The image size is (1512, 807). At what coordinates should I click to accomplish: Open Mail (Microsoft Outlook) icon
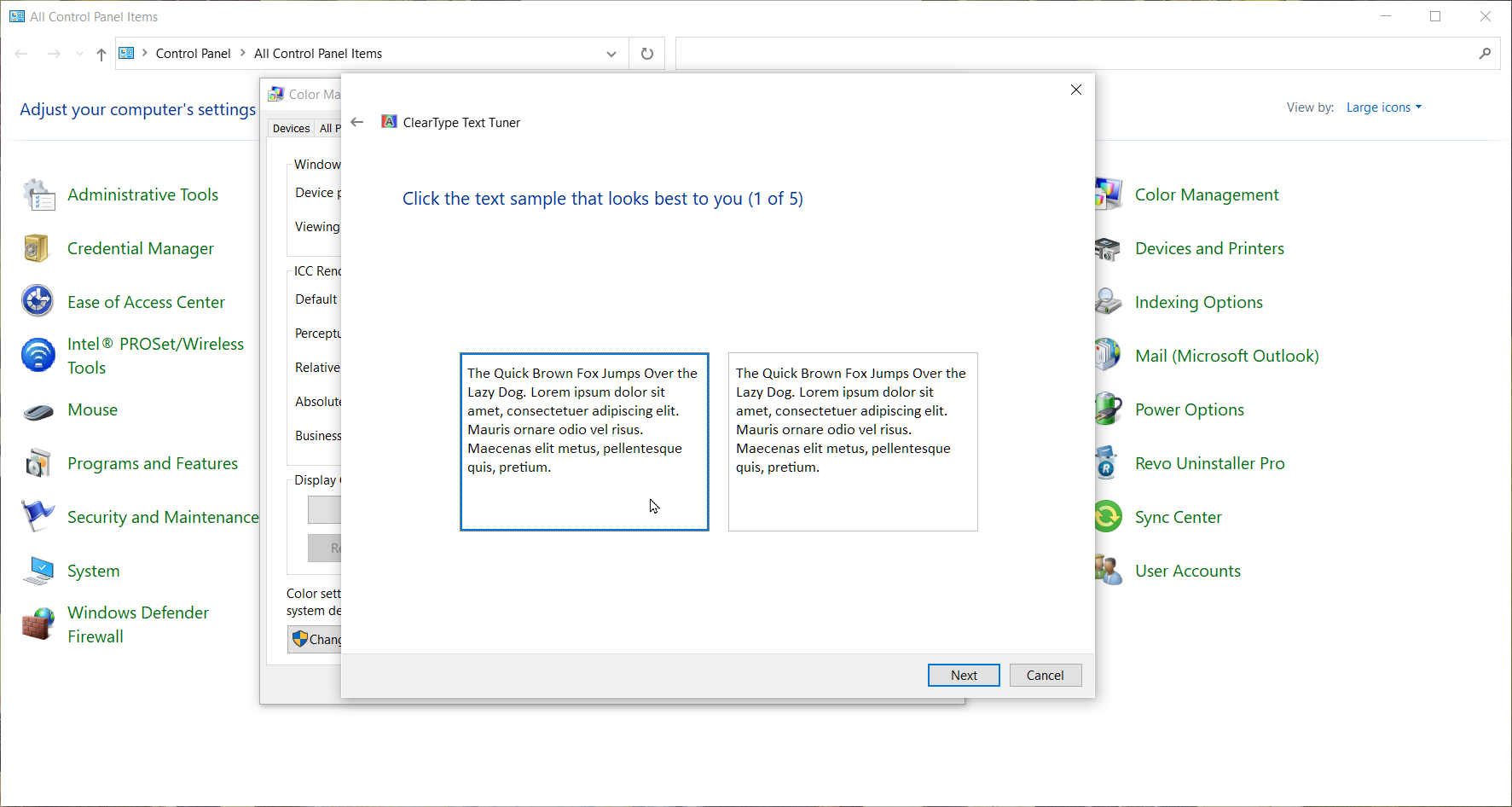(x=1109, y=356)
